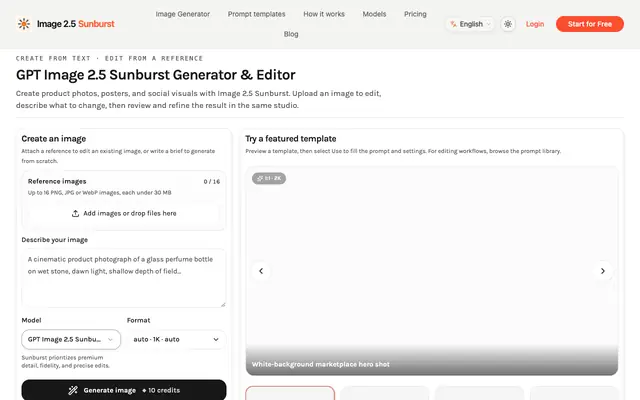Click Add images or drop files here

click(124, 213)
